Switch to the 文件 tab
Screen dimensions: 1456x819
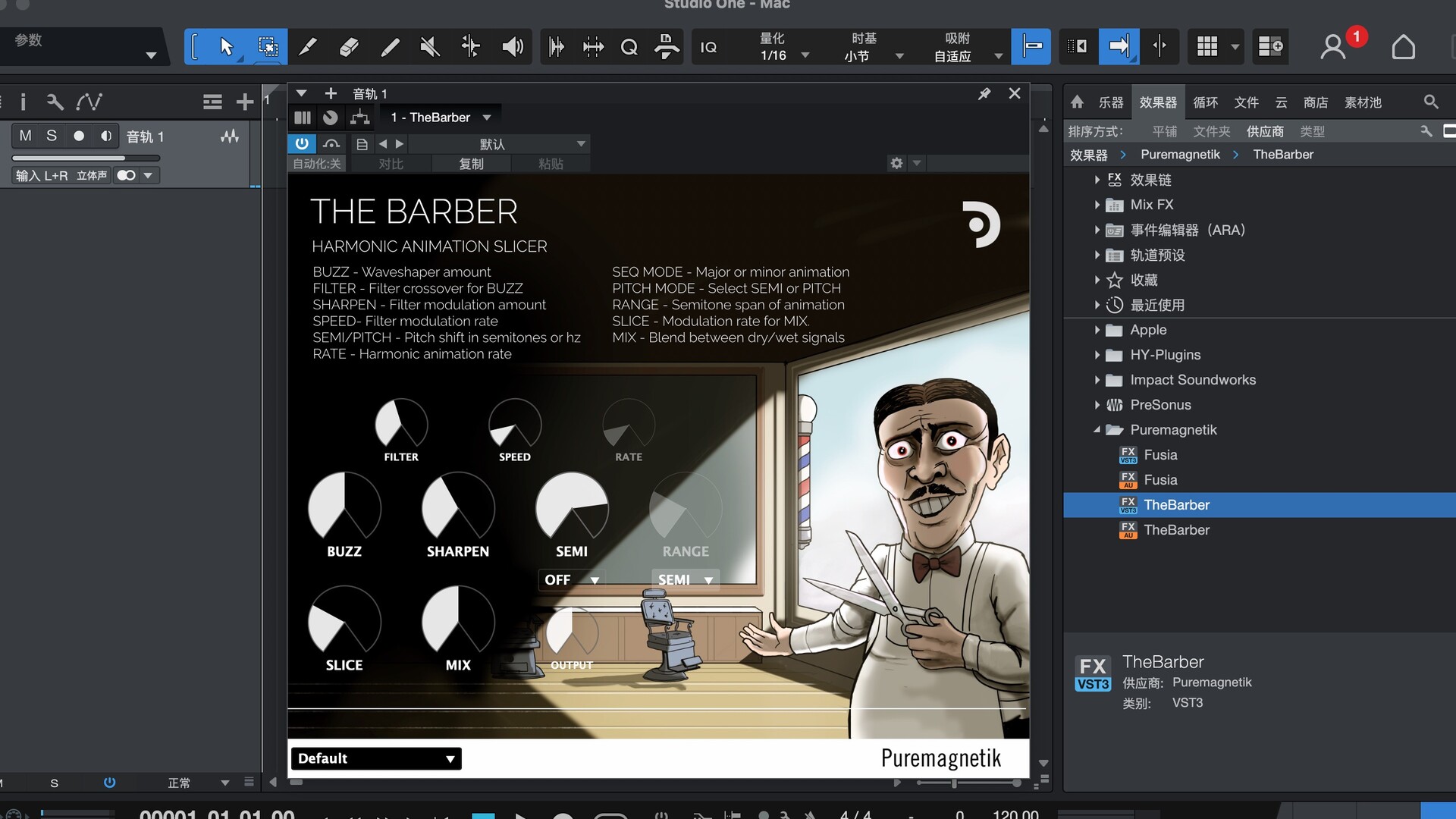click(x=1246, y=102)
